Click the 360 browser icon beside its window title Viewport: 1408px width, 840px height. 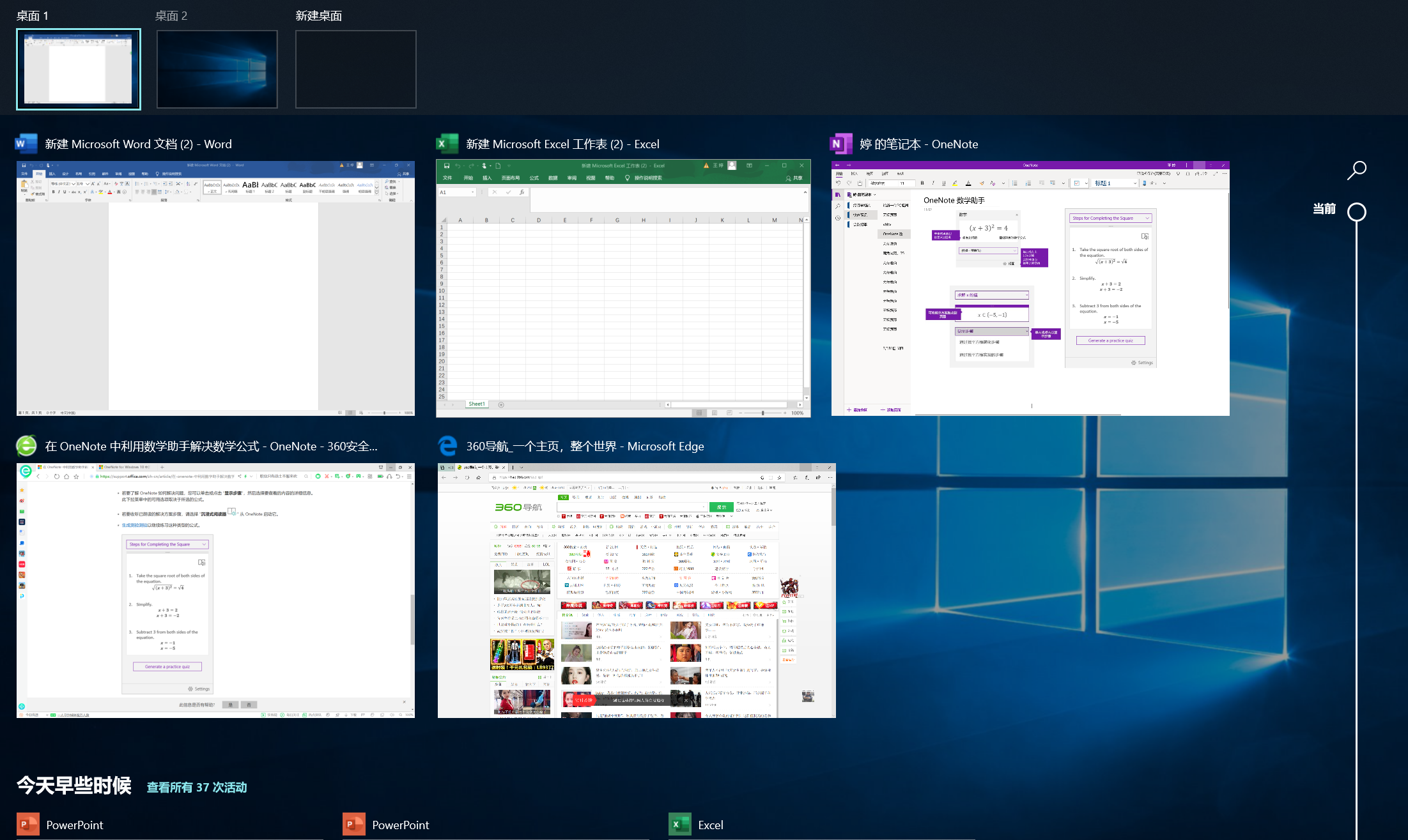tap(26, 446)
